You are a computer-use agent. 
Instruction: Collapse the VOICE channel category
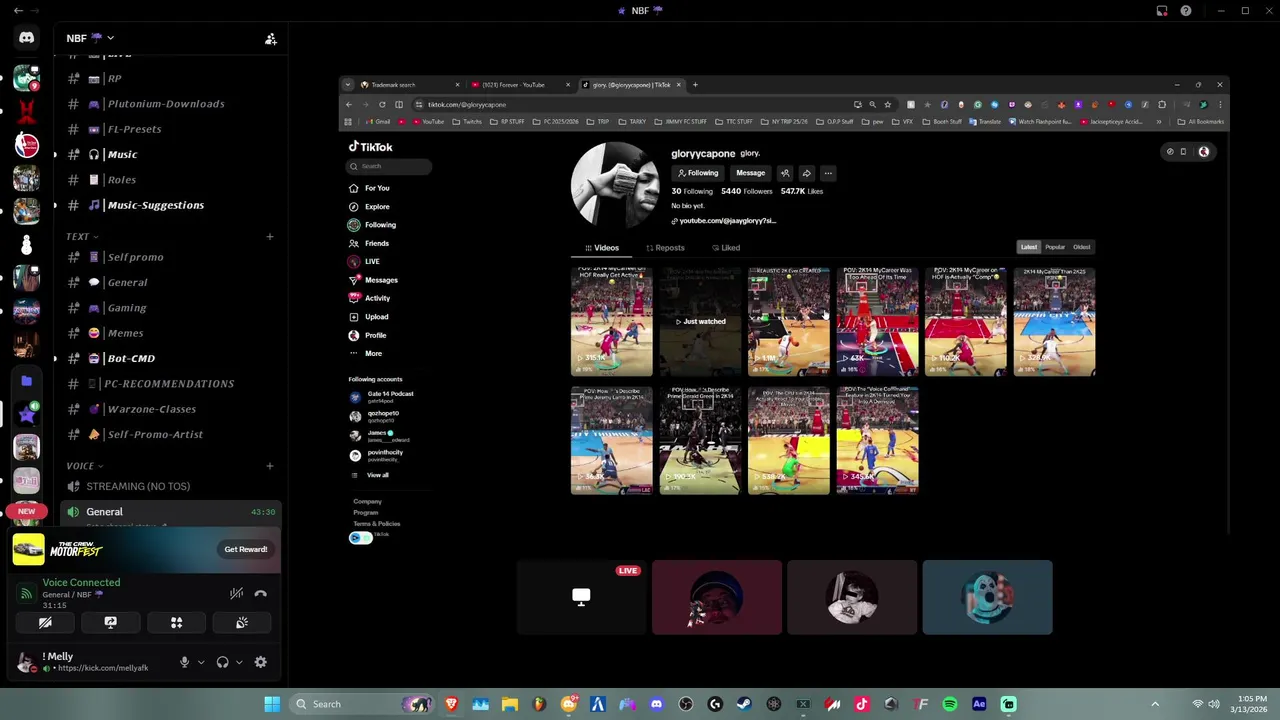click(x=84, y=466)
